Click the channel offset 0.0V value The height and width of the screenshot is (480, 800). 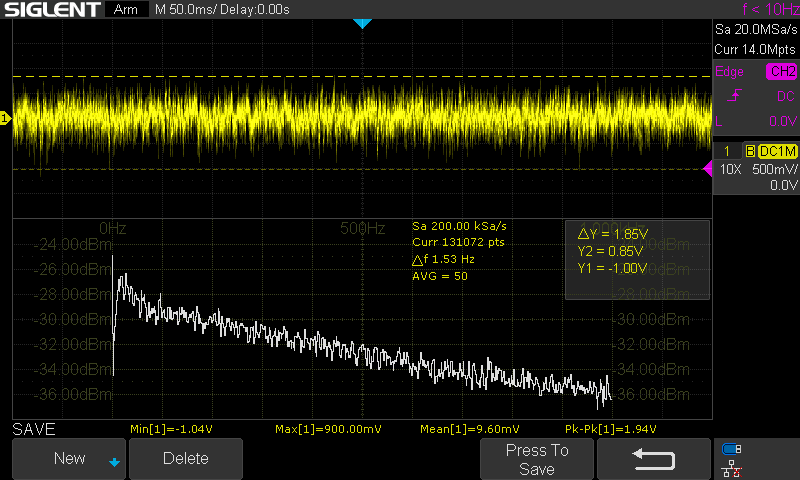pos(783,185)
